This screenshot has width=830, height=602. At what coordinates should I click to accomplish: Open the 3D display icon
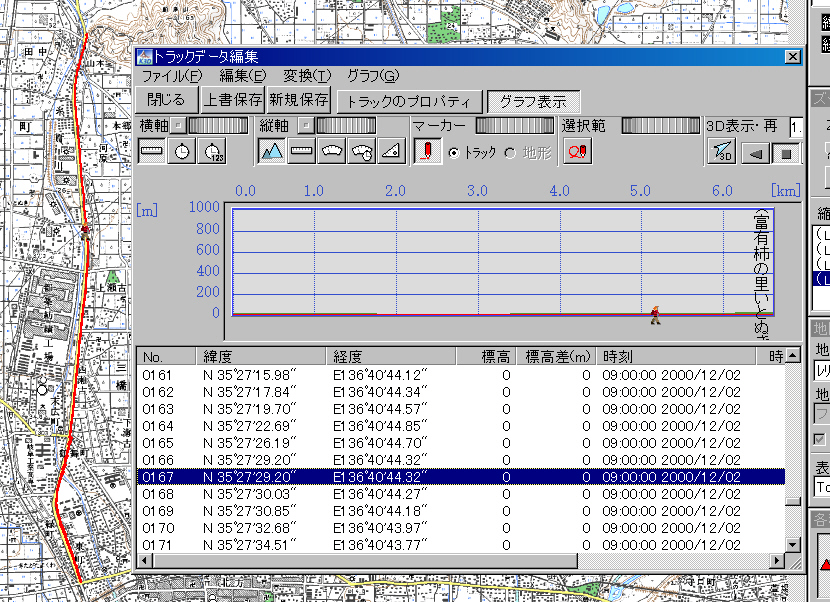(x=722, y=152)
